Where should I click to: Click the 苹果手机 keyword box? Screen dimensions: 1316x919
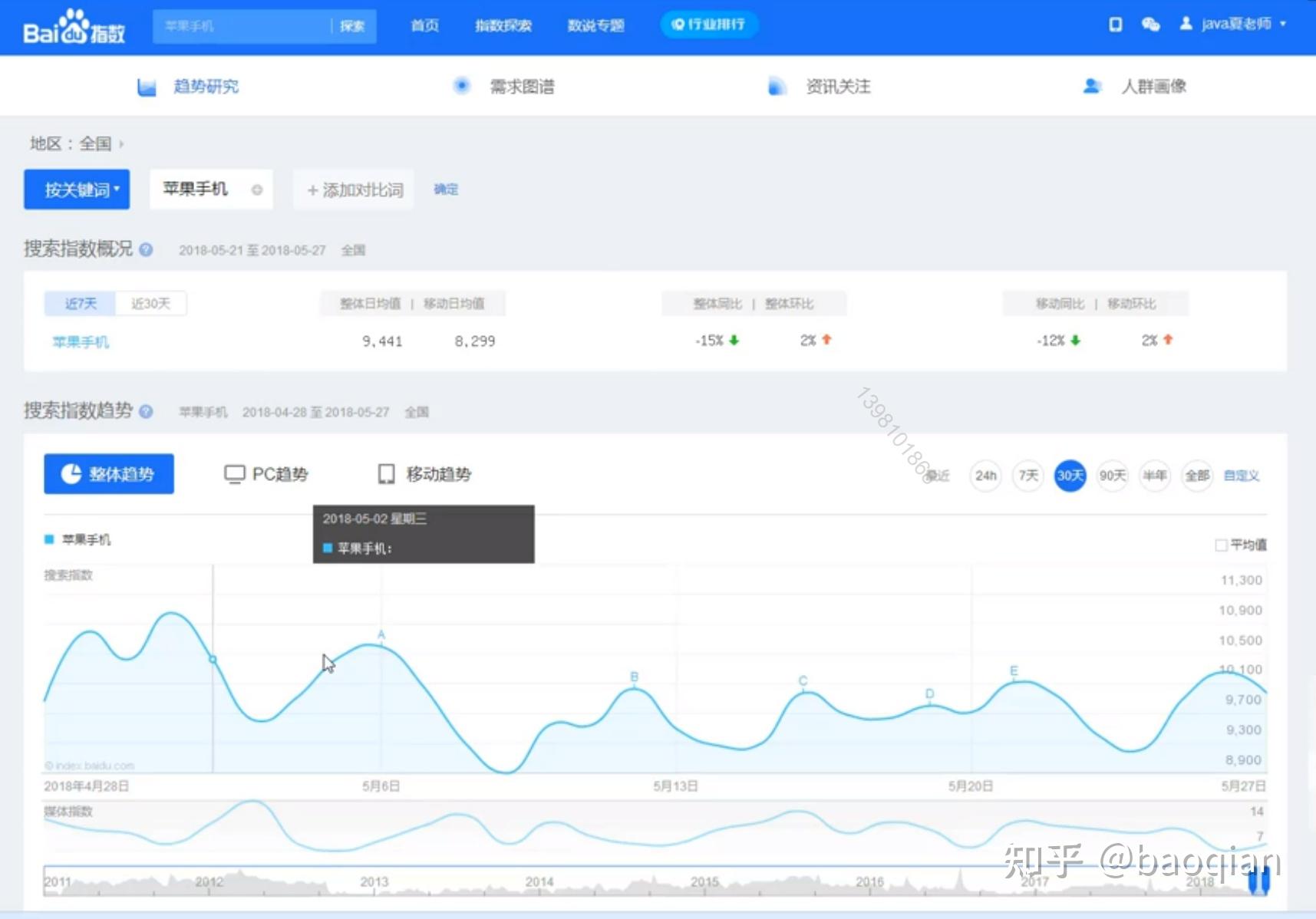coord(211,189)
